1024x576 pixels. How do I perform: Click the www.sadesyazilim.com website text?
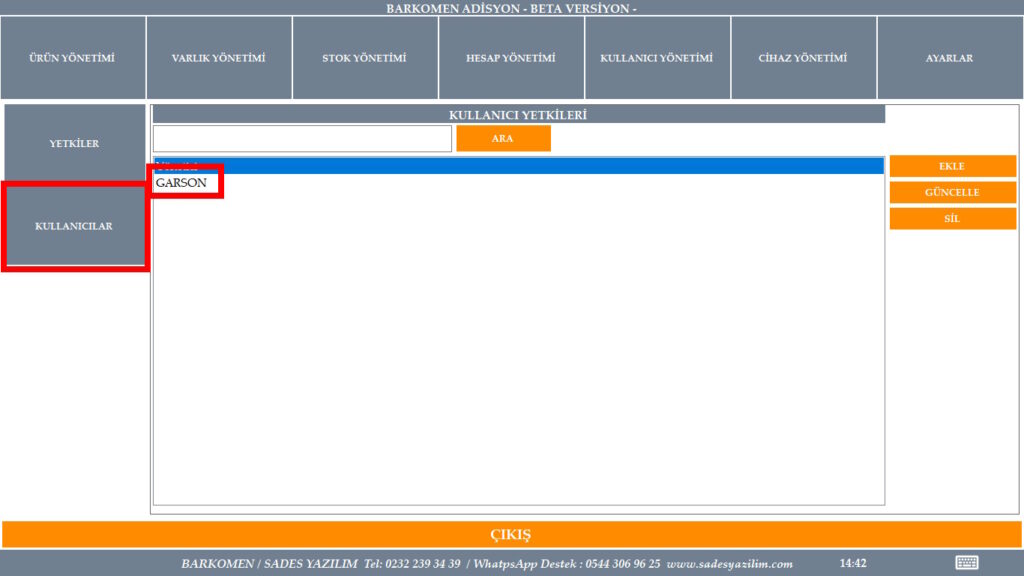pos(729,564)
